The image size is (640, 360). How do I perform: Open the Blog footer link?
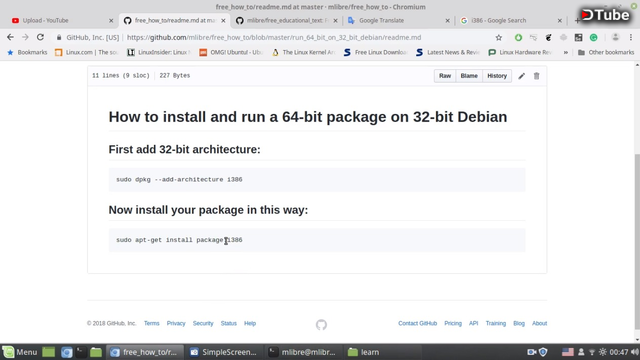coord(519,323)
